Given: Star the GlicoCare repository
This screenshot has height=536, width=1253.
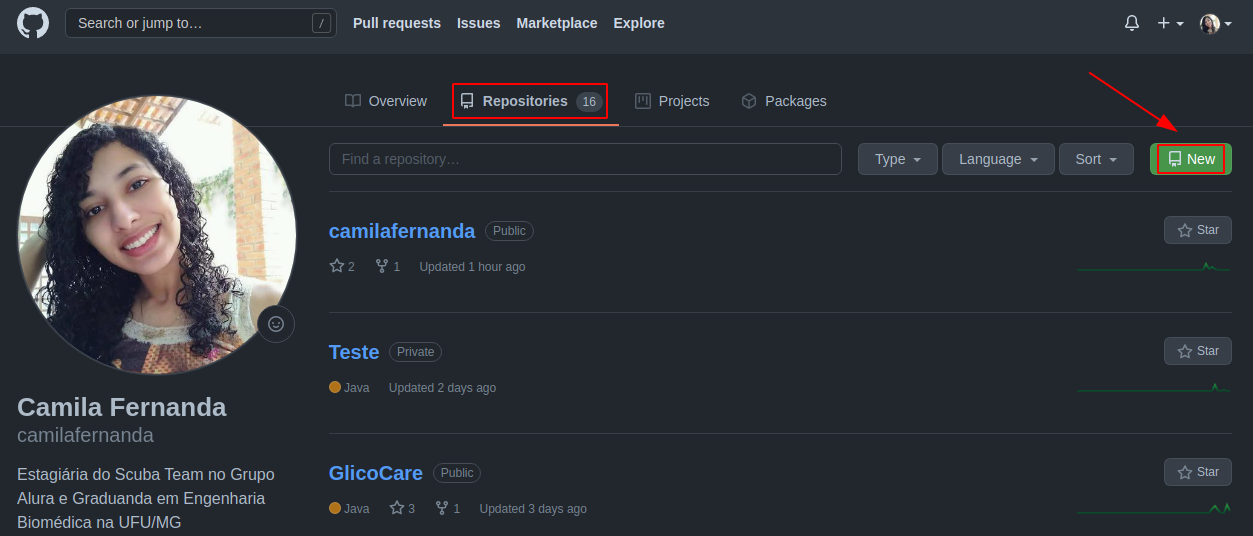Looking at the screenshot, I should [1198, 472].
